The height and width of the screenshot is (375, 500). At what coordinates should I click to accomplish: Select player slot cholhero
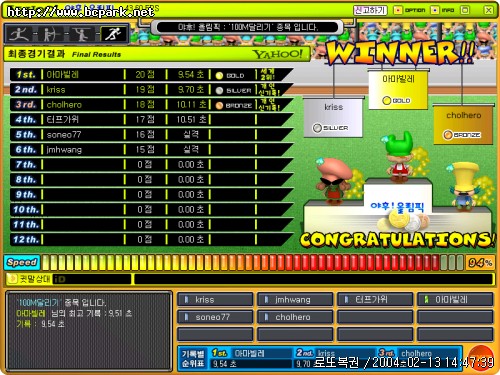[x=295, y=317]
